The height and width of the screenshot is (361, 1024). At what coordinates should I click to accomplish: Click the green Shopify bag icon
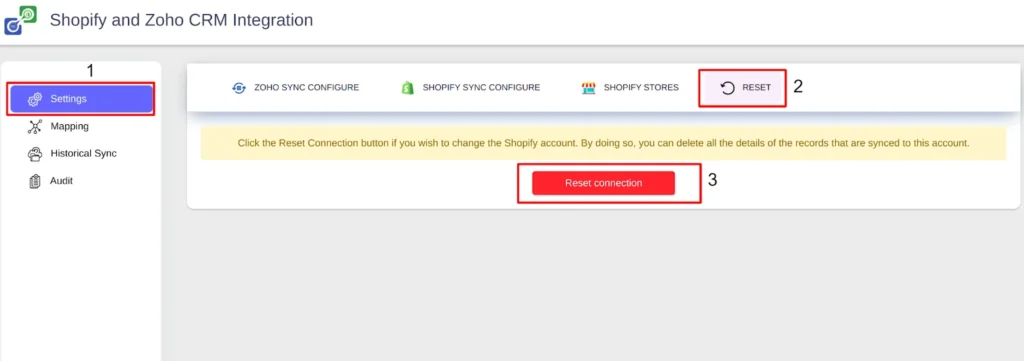[x=408, y=87]
